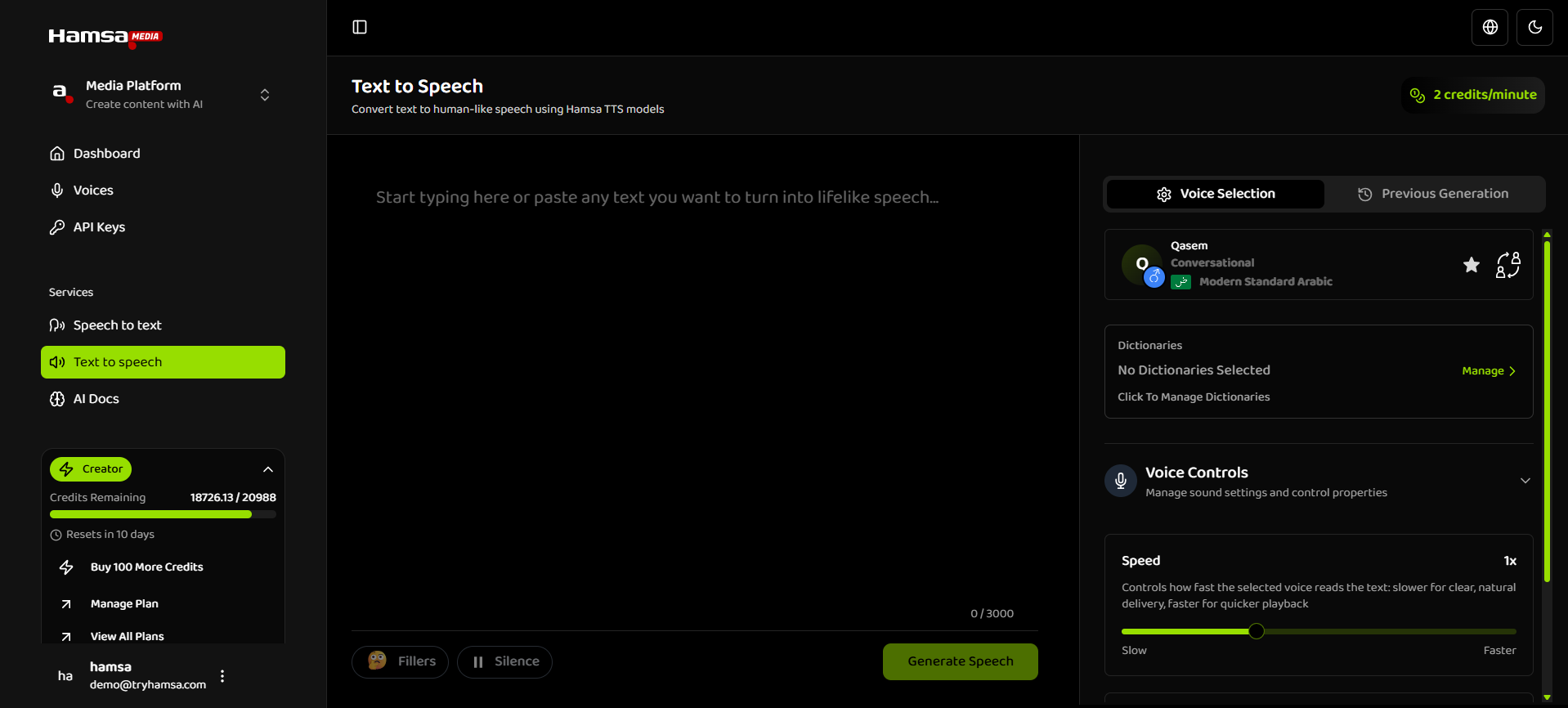
Task: Click Buy 100 More Credits
Action: click(146, 567)
